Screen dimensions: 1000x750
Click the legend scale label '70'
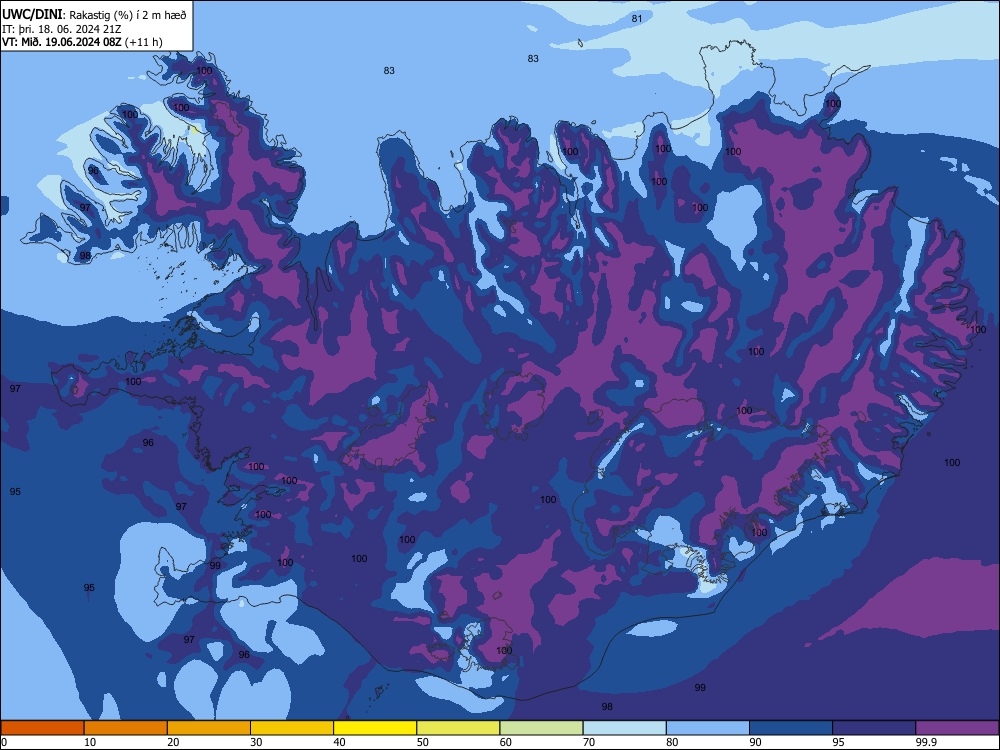click(x=589, y=742)
